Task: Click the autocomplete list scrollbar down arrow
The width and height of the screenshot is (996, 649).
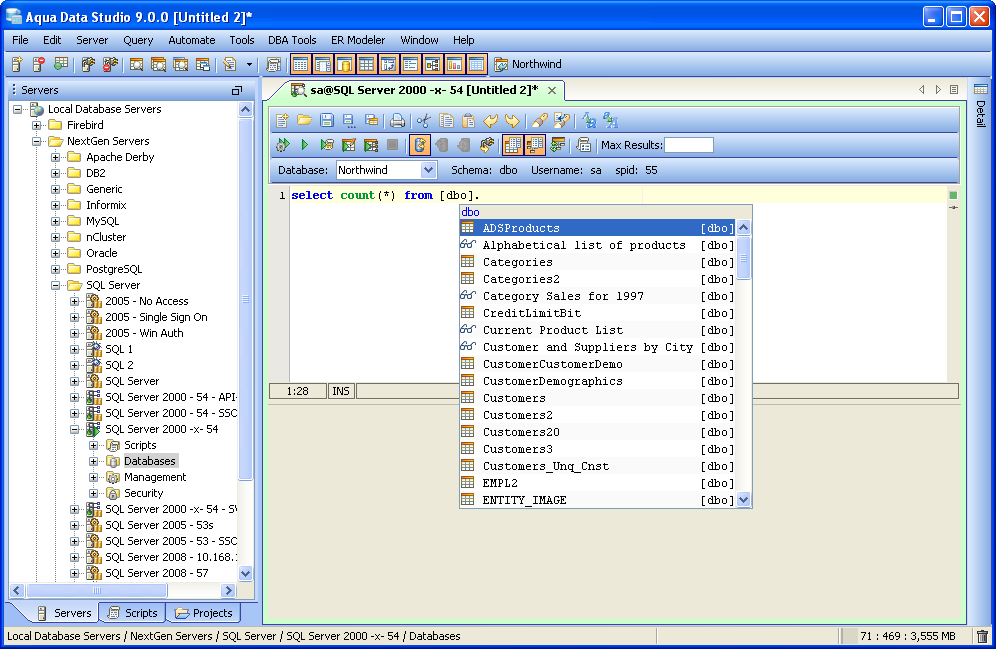Action: pos(743,500)
